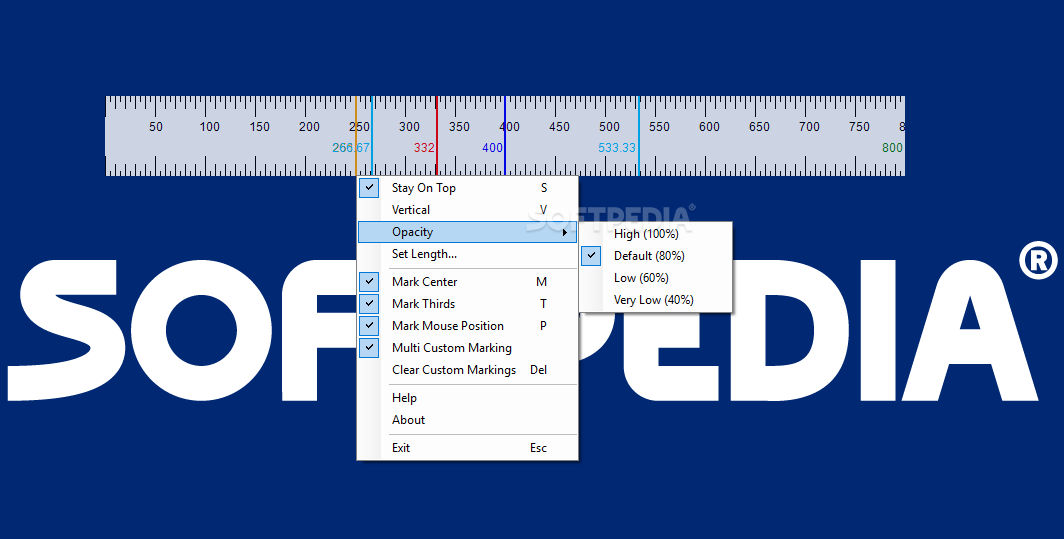This screenshot has height=539, width=1064.
Task: Click the 300 tick label on ruler
Action: coord(409,126)
